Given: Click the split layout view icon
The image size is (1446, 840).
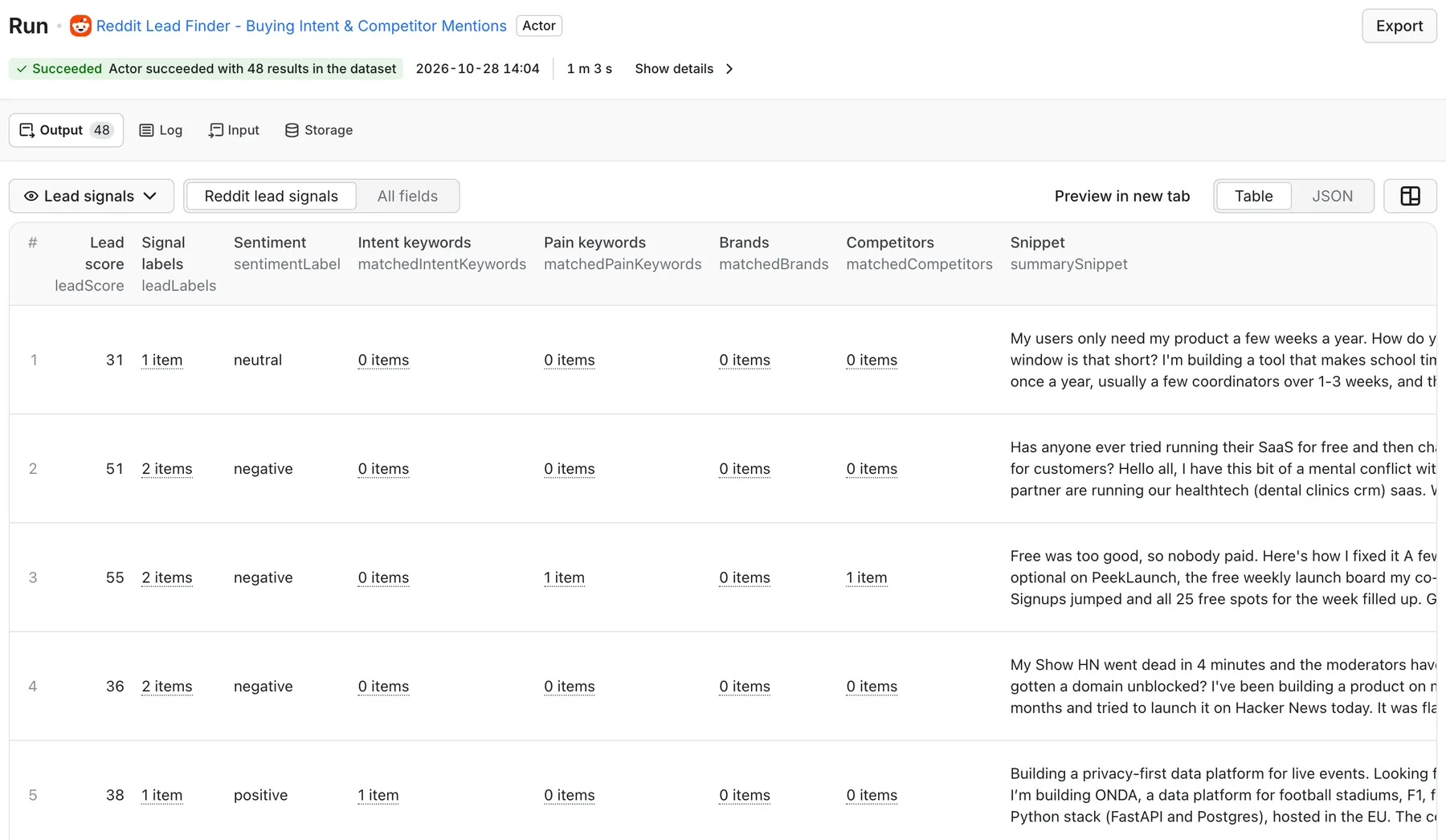Looking at the screenshot, I should 1410,196.
